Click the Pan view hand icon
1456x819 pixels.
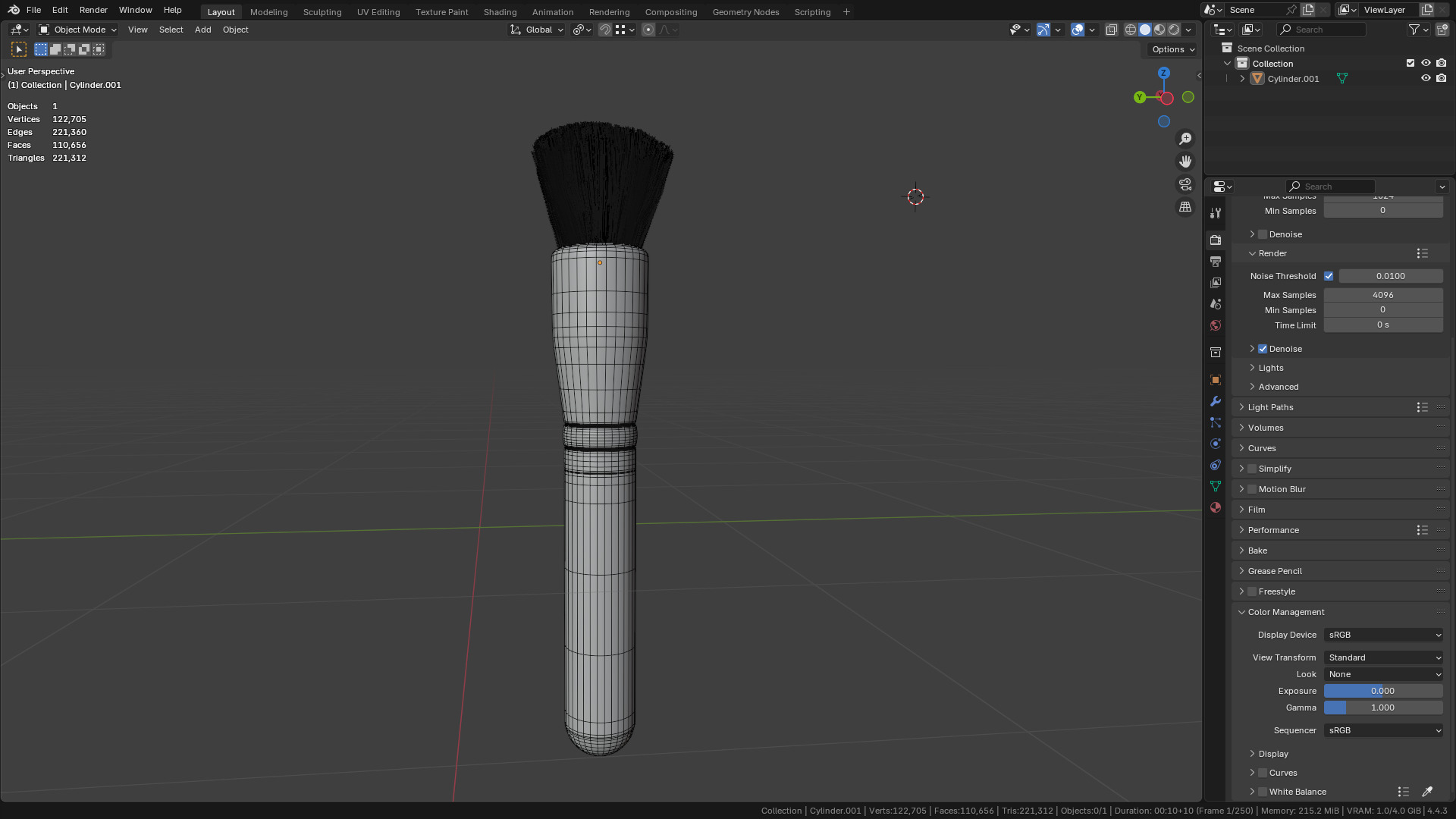[1185, 162]
